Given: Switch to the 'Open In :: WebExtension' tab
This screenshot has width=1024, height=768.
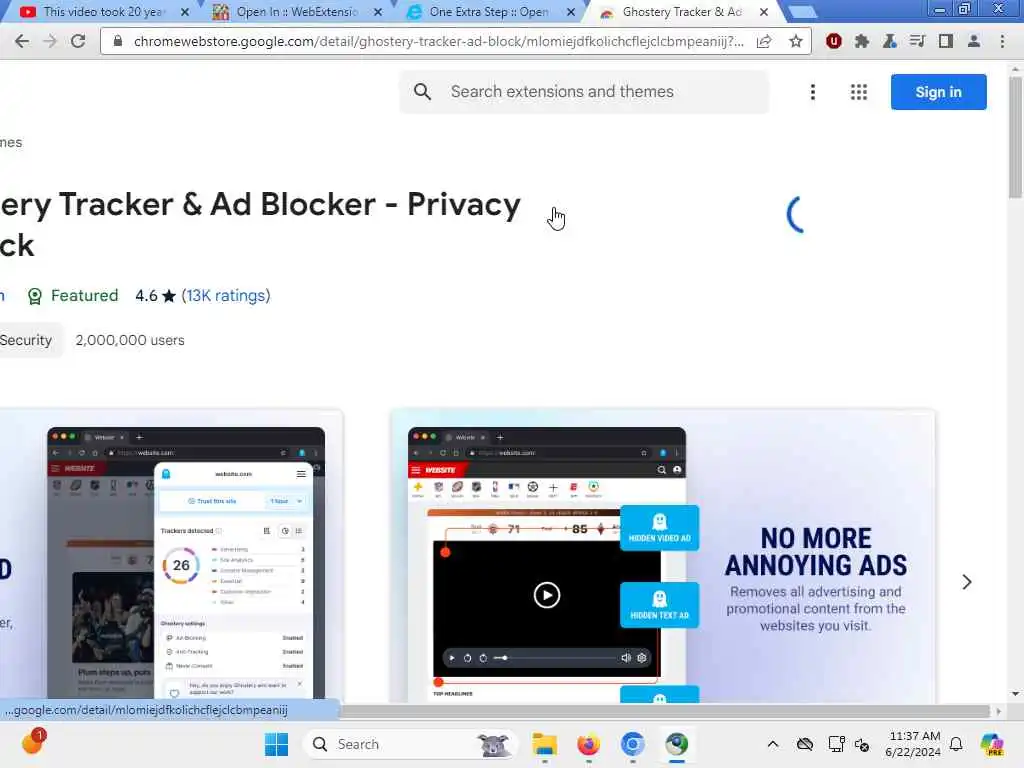Looking at the screenshot, I should click(x=295, y=12).
